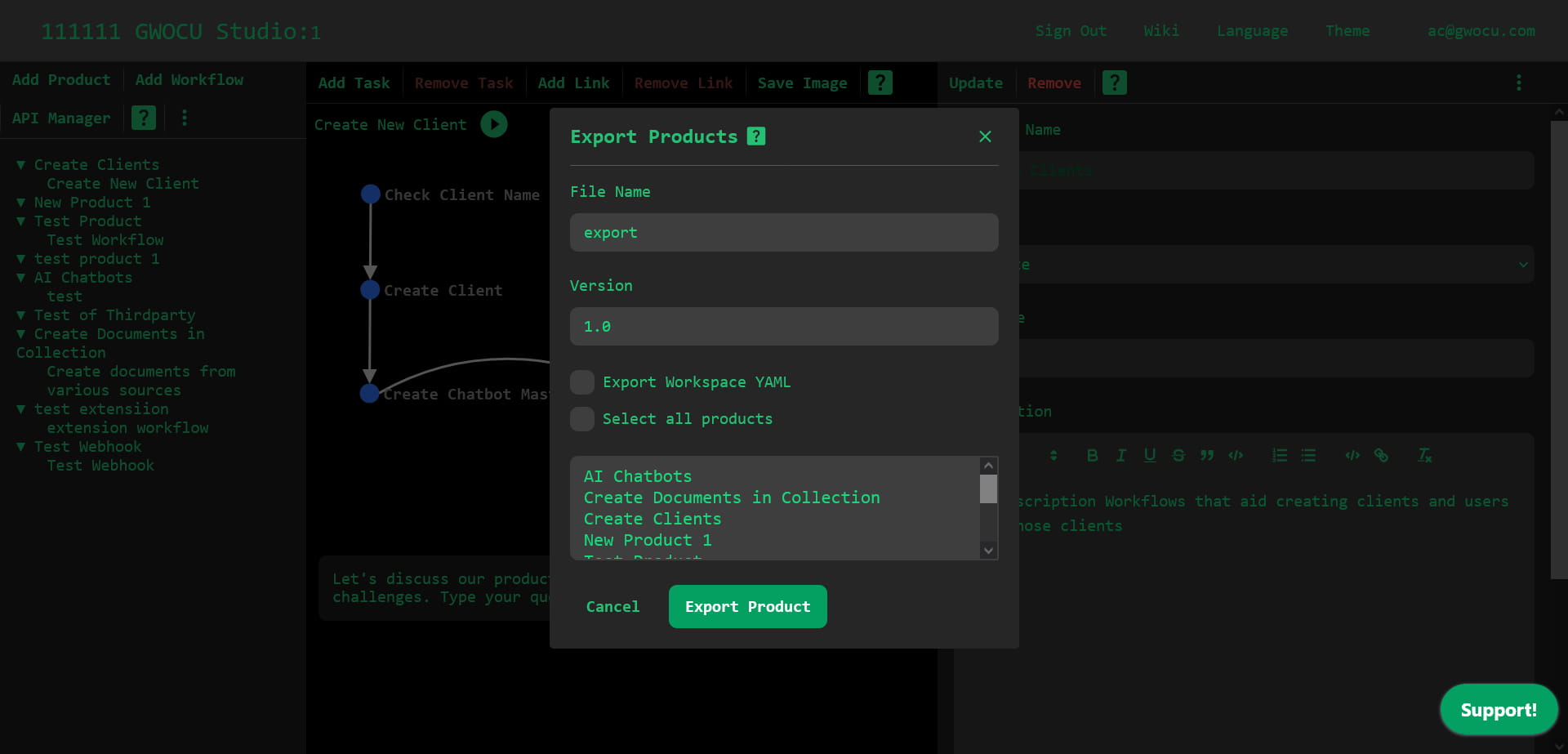Select Create Clients in the products list
The image size is (1568, 754).
click(653, 519)
